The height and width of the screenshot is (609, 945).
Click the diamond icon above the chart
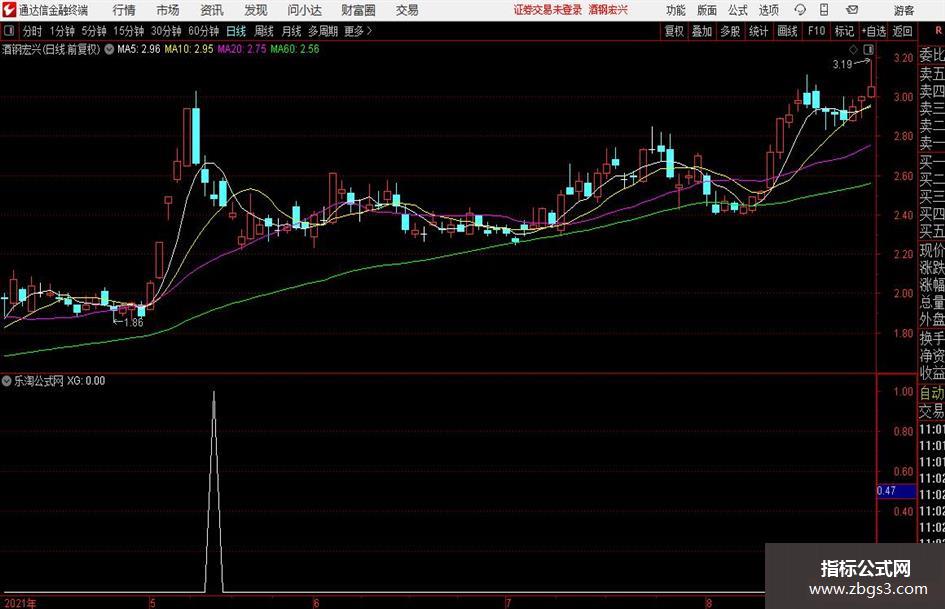[853, 49]
